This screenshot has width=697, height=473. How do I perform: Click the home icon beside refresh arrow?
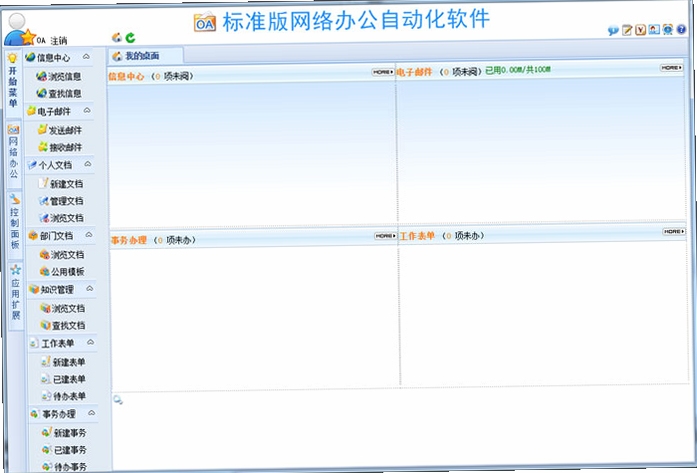click(x=117, y=37)
